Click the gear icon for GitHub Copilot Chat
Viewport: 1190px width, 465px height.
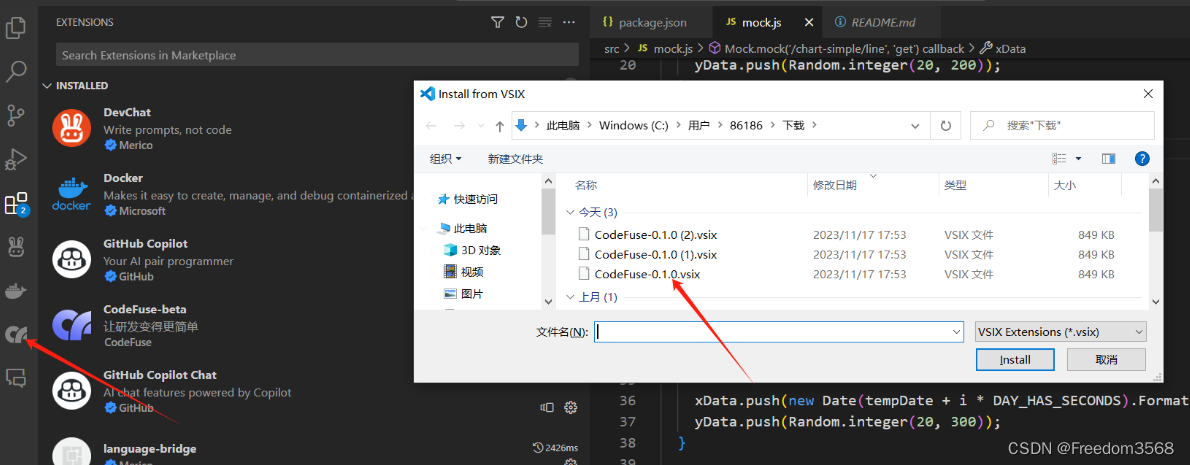coord(571,407)
